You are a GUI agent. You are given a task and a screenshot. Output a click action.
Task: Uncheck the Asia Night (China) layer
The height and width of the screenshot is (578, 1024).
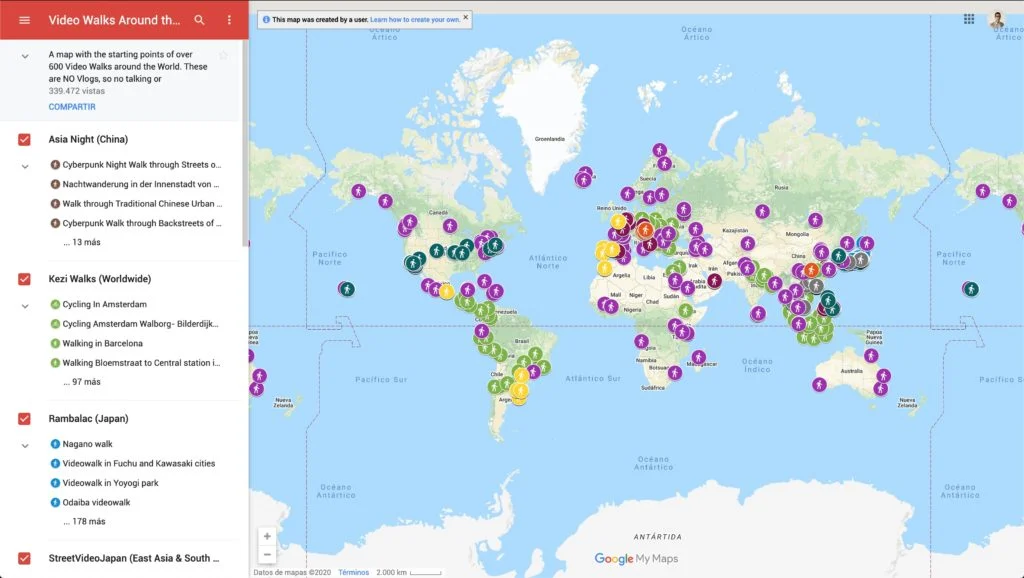[24, 139]
